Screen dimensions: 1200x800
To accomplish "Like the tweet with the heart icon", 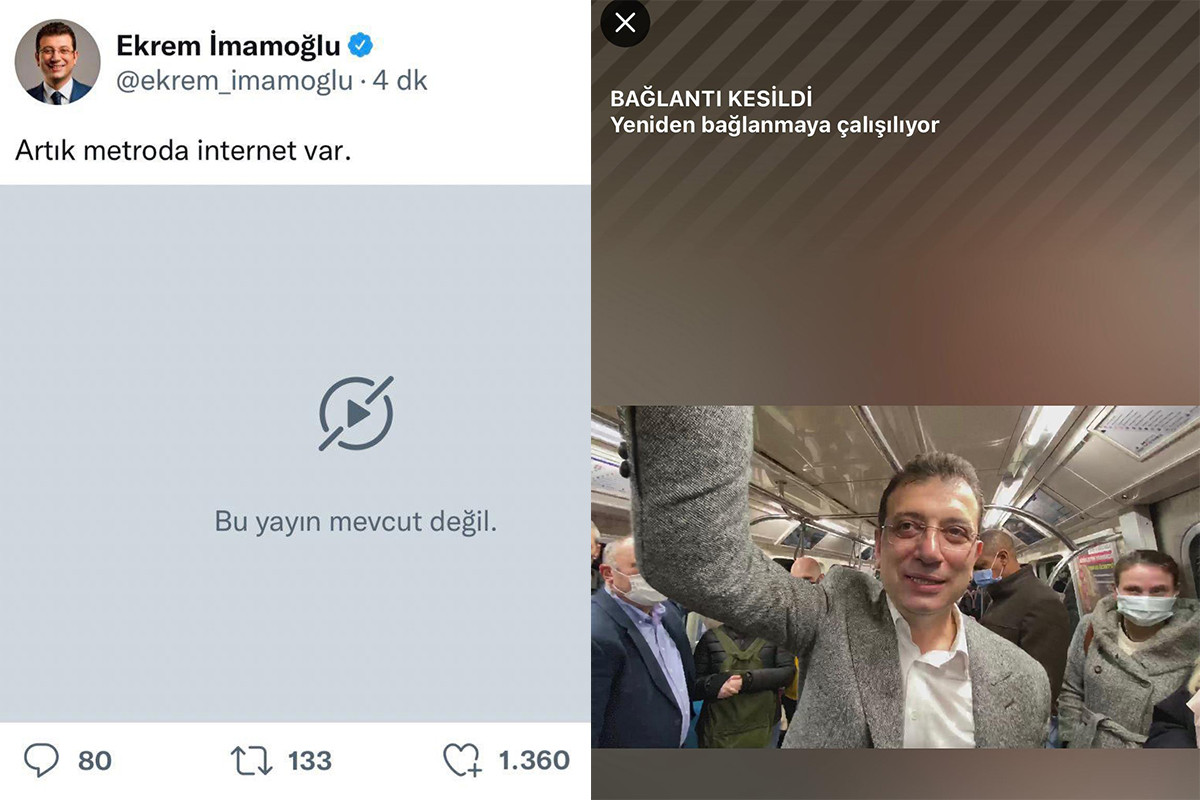I will [x=462, y=761].
